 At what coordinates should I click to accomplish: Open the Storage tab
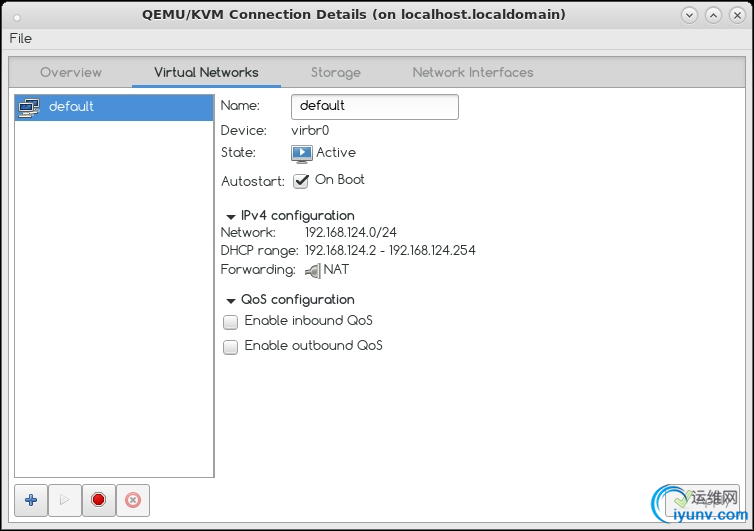click(336, 73)
